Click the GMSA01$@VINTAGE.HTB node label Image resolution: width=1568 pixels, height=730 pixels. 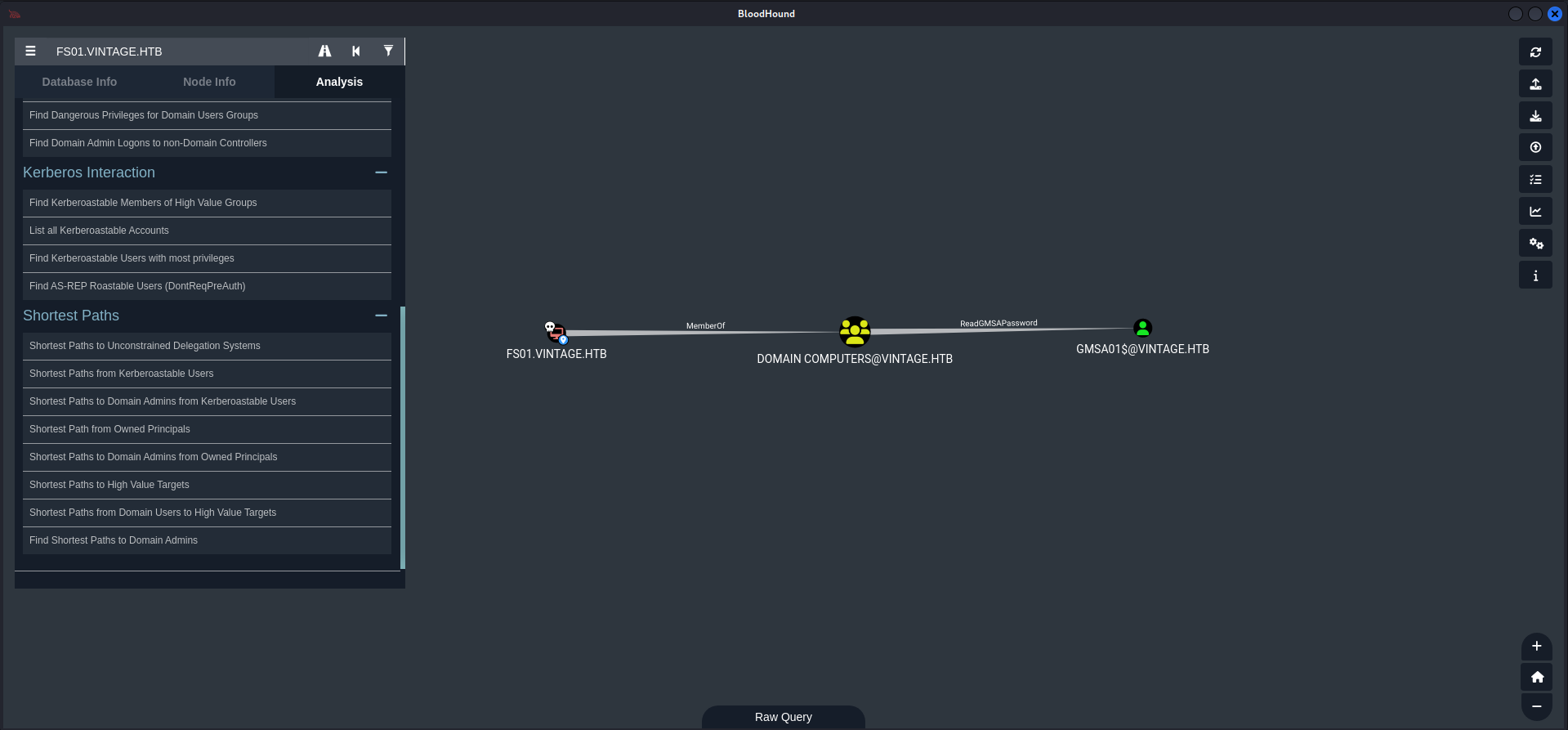1142,349
